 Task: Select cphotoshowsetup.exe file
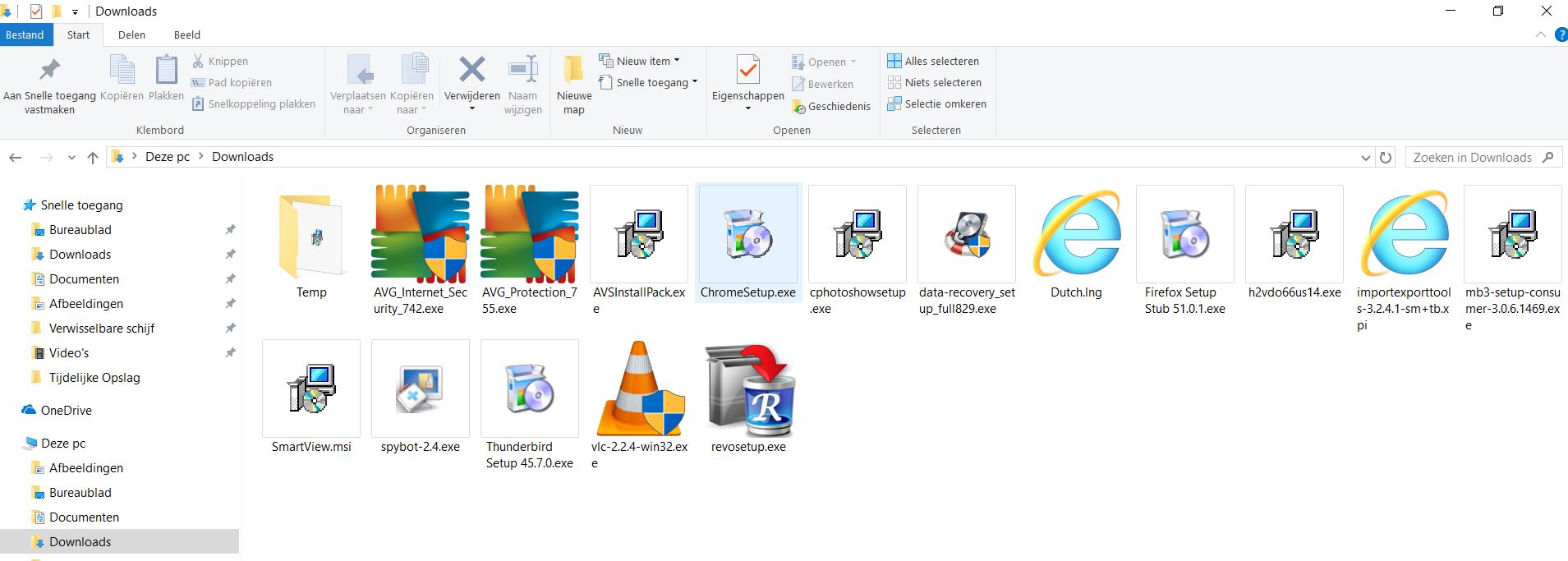858,251
